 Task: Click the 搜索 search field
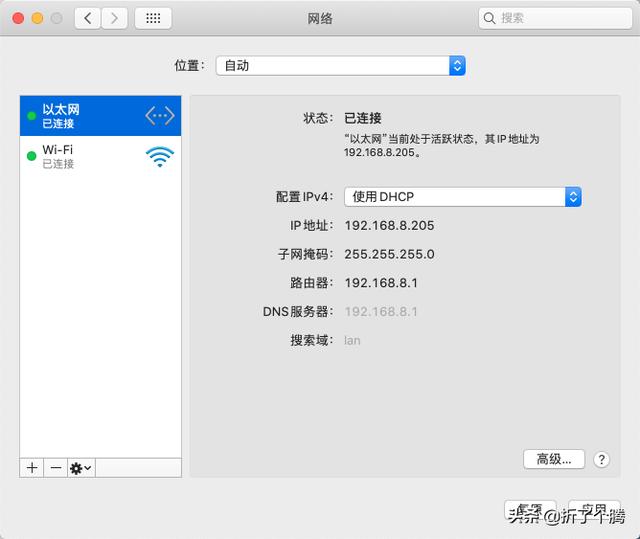tap(555, 18)
